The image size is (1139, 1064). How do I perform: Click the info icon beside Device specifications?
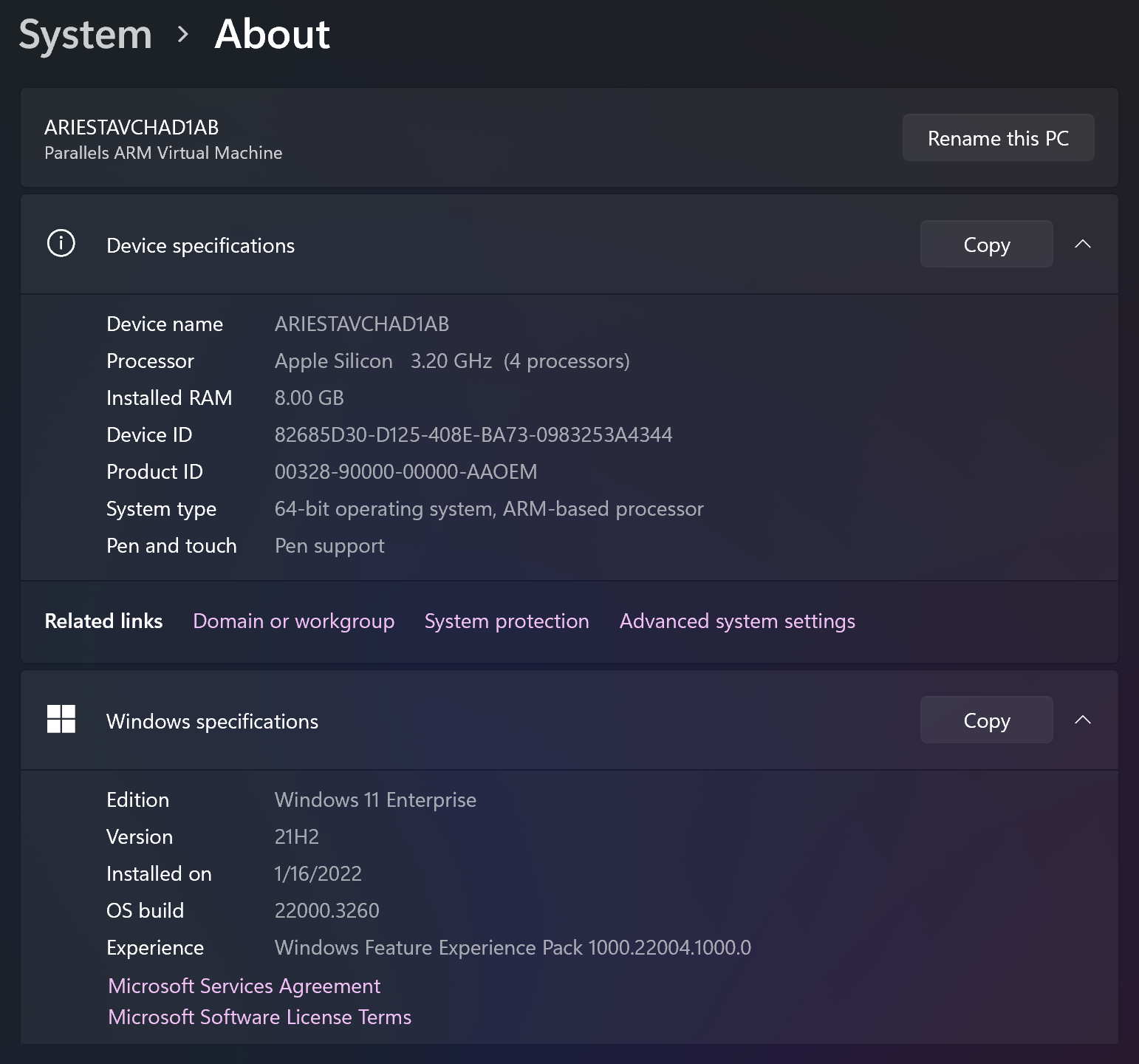(x=60, y=244)
